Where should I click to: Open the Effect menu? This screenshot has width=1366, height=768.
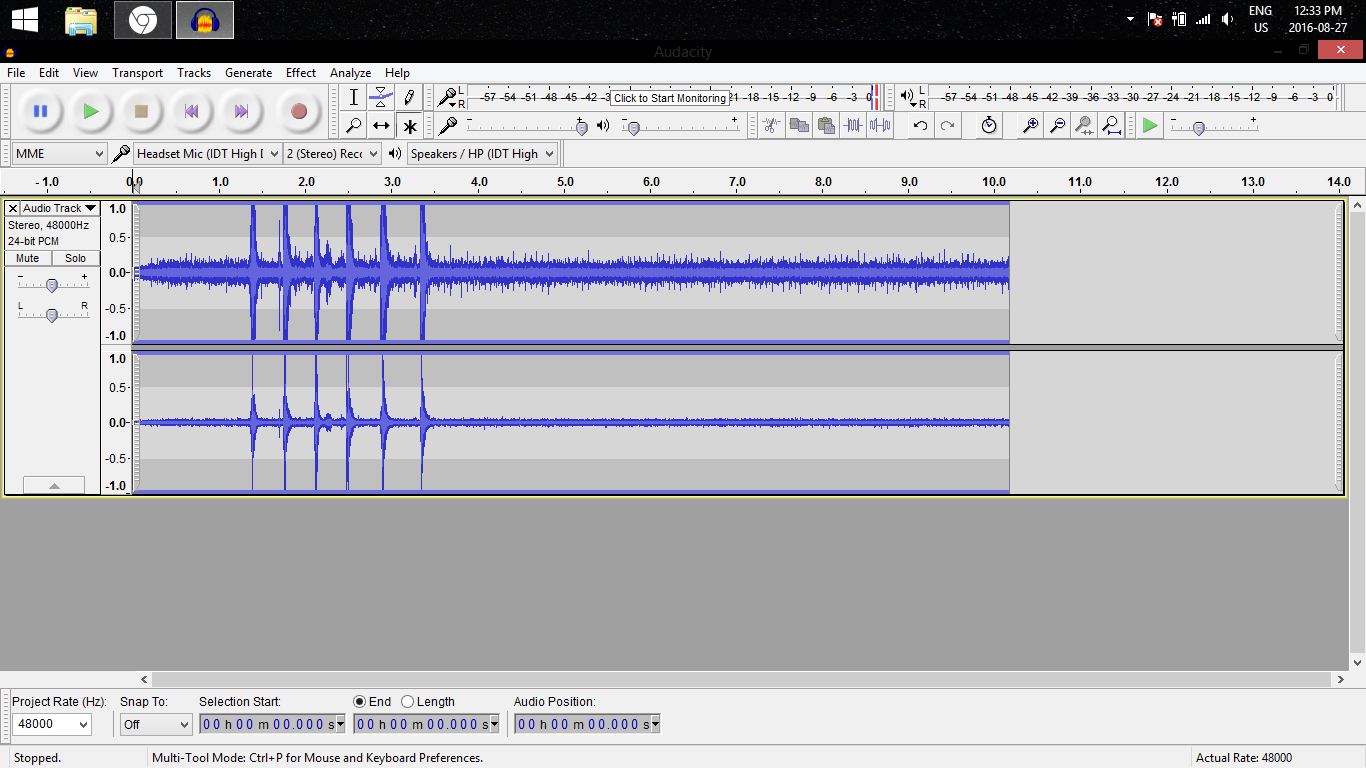point(300,73)
